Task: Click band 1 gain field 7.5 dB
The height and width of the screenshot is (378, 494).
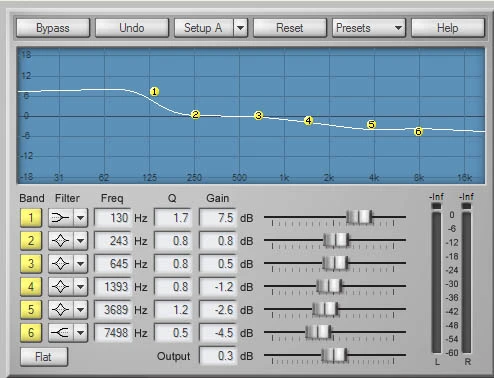Action: 218,218
